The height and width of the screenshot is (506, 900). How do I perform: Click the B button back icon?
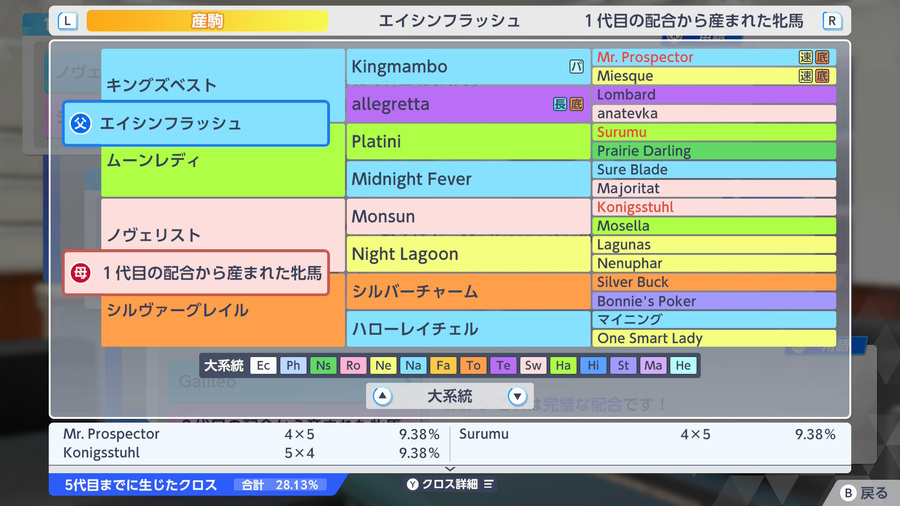pyautogui.click(x=848, y=493)
